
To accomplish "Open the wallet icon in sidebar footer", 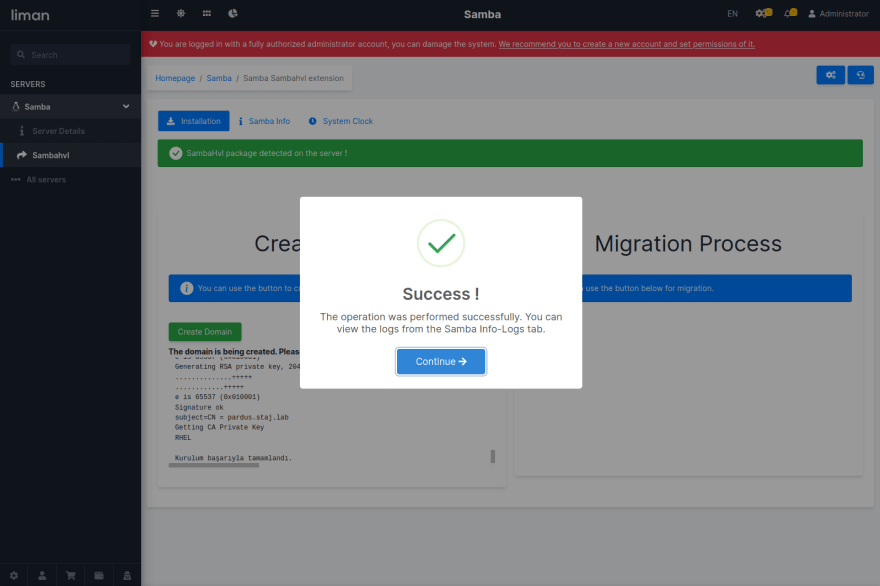I will tap(99, 575).
